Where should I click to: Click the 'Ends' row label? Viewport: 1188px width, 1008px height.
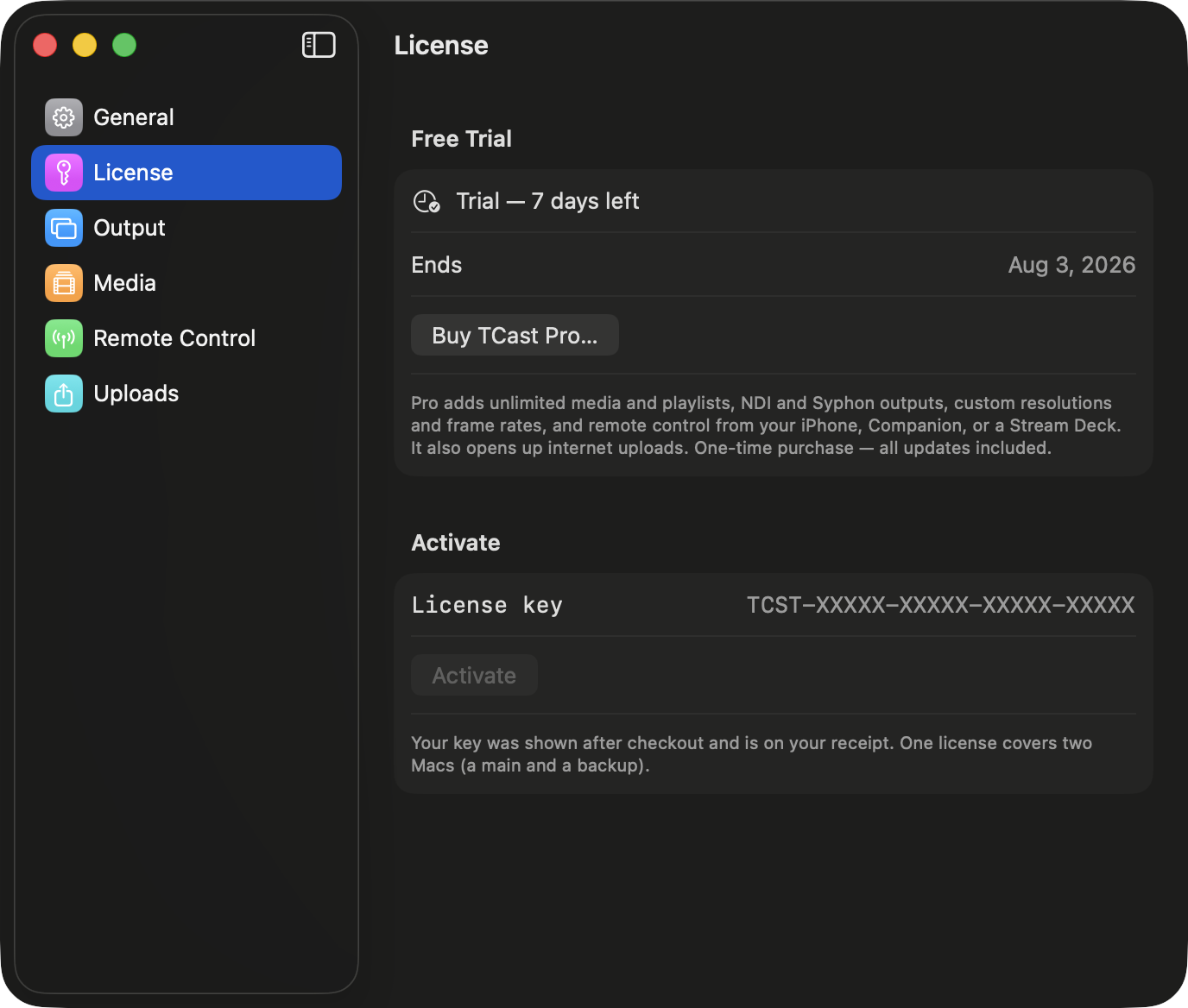(x=436, y=265)
